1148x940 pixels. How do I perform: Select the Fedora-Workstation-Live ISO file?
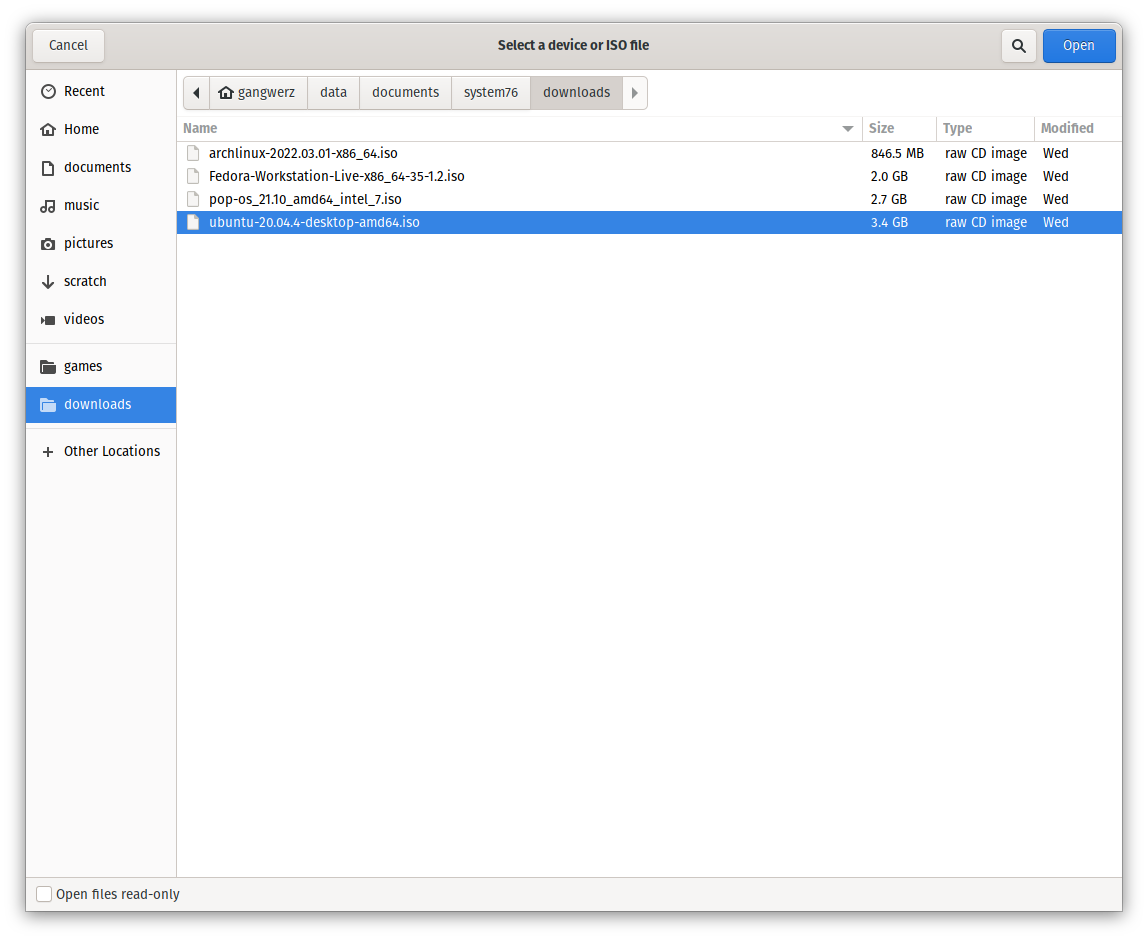(336, 175)
